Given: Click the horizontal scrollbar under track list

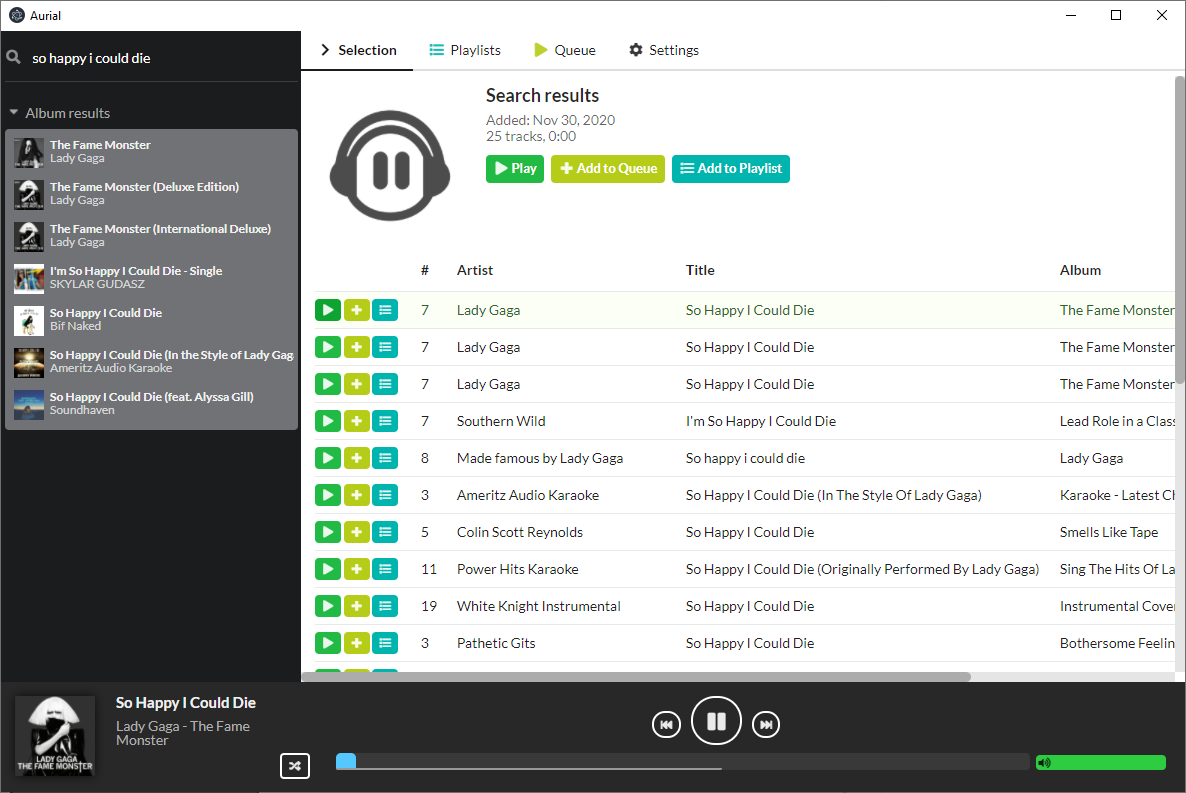Looking at the screenshot, I should [636, 676].
